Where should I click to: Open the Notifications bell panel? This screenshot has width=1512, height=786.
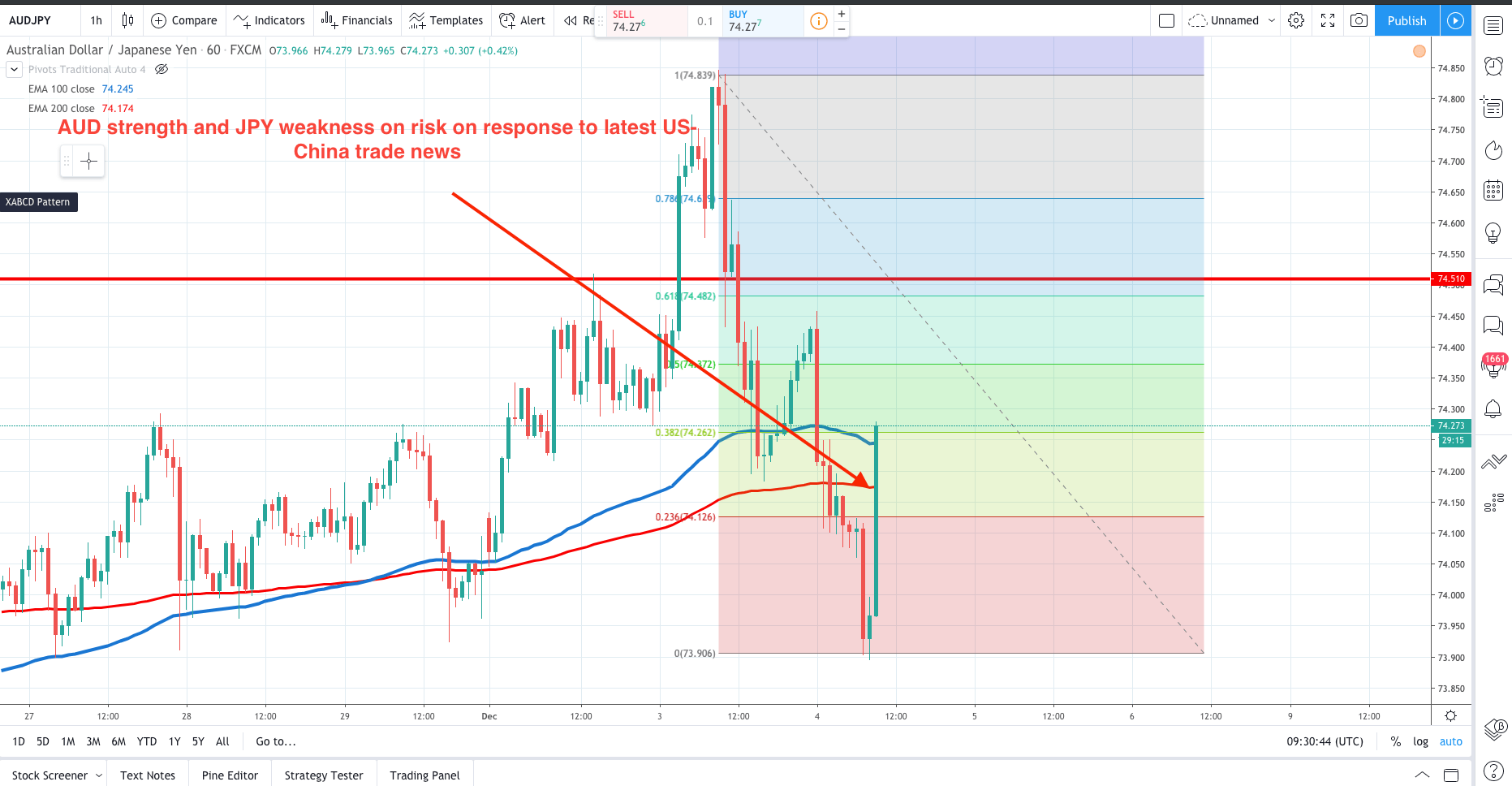(1493, 408)
